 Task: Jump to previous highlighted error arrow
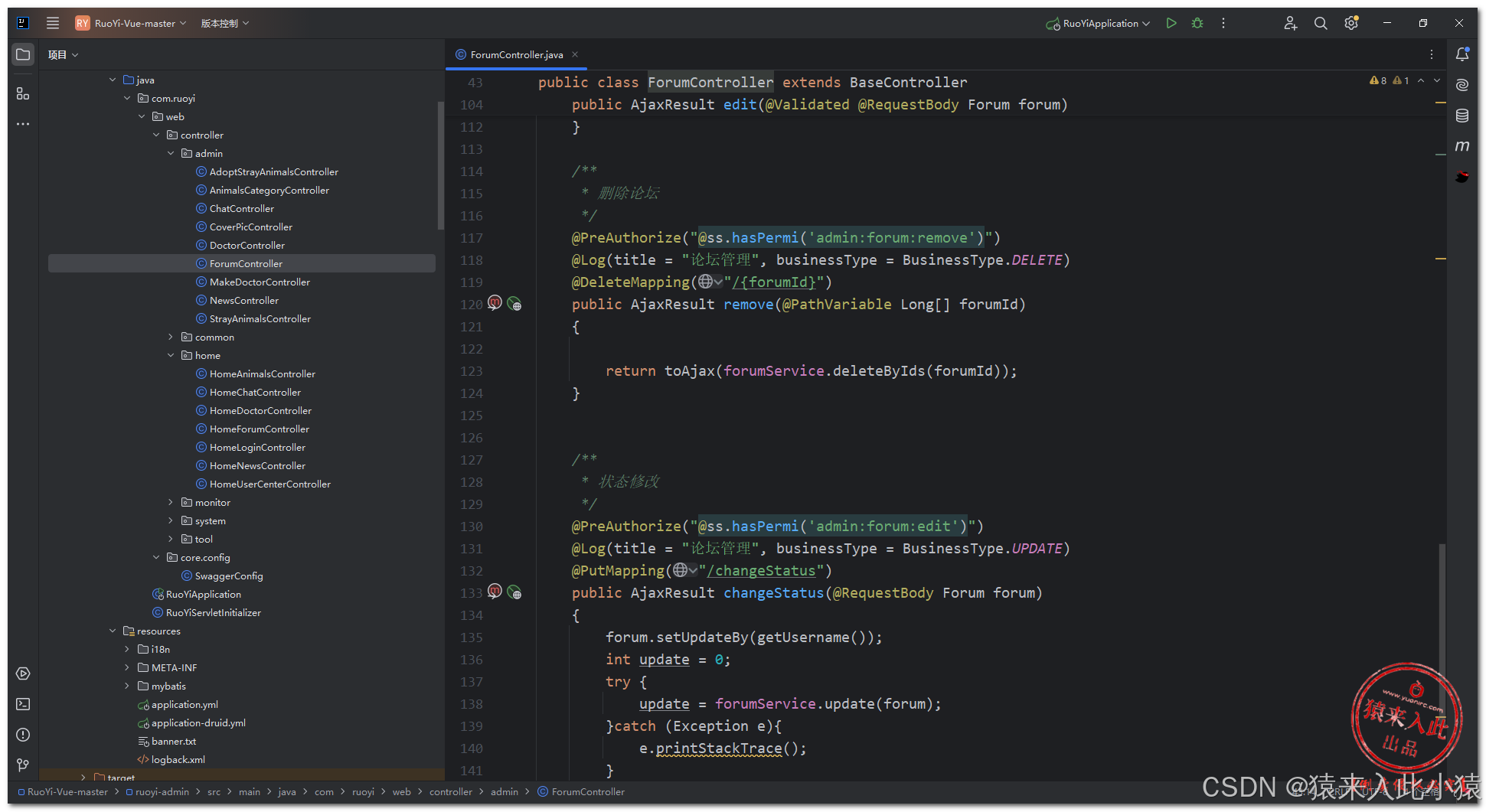point(1421,80)
